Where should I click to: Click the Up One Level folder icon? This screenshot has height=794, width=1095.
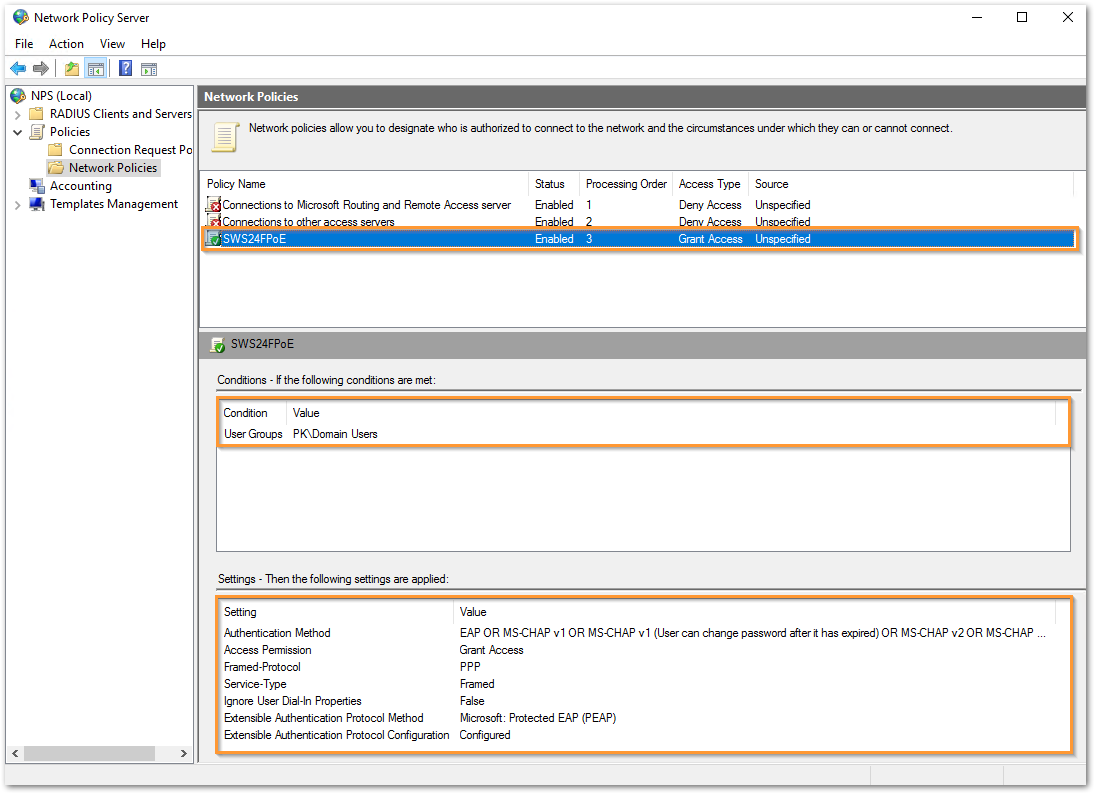72,69
